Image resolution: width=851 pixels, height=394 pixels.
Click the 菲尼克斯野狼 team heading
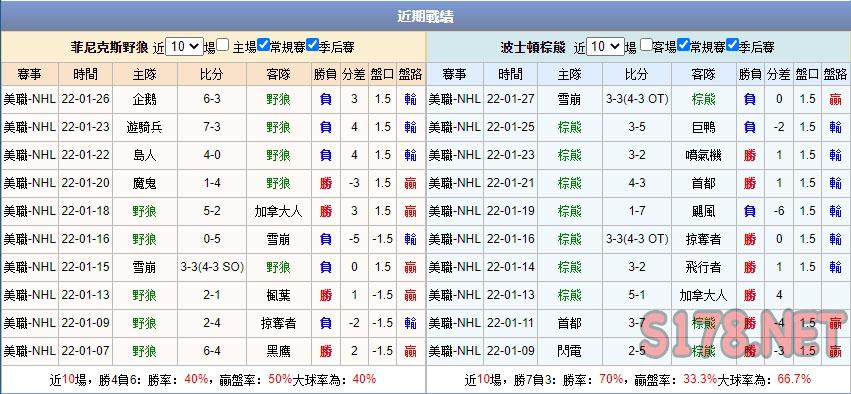[109, 47]
